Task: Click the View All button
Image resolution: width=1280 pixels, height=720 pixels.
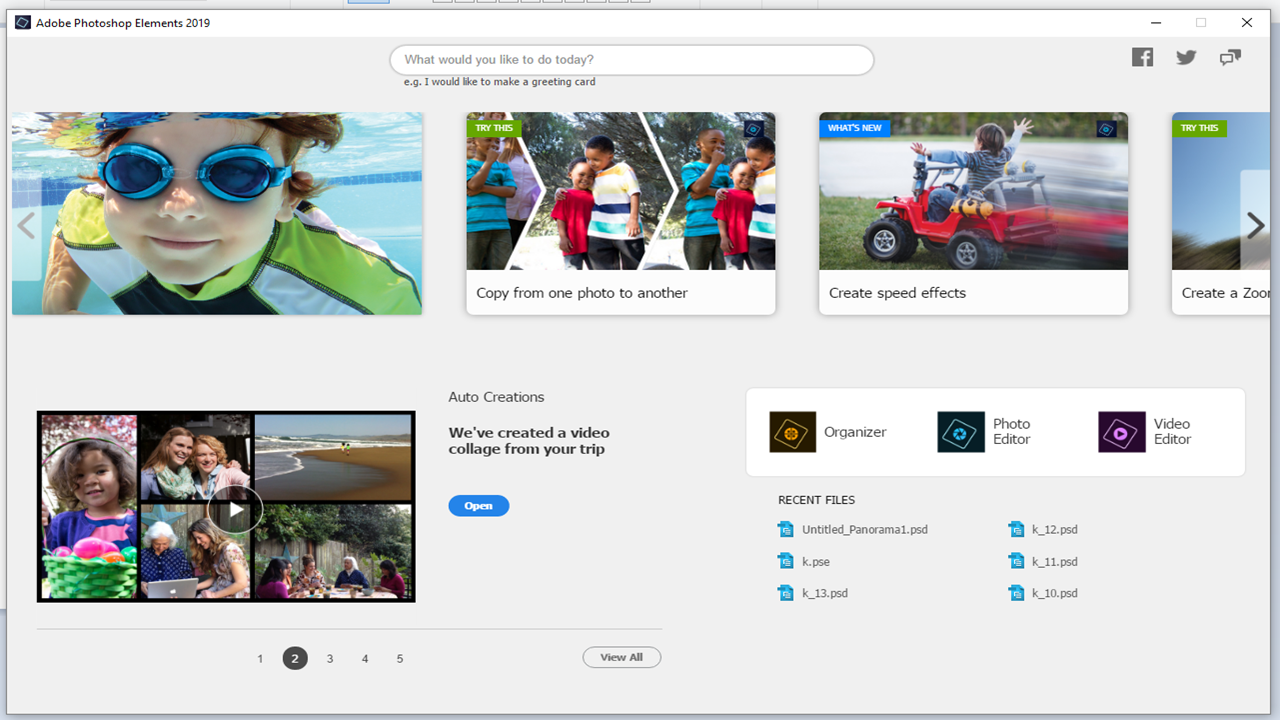Action: coord(621,657)
